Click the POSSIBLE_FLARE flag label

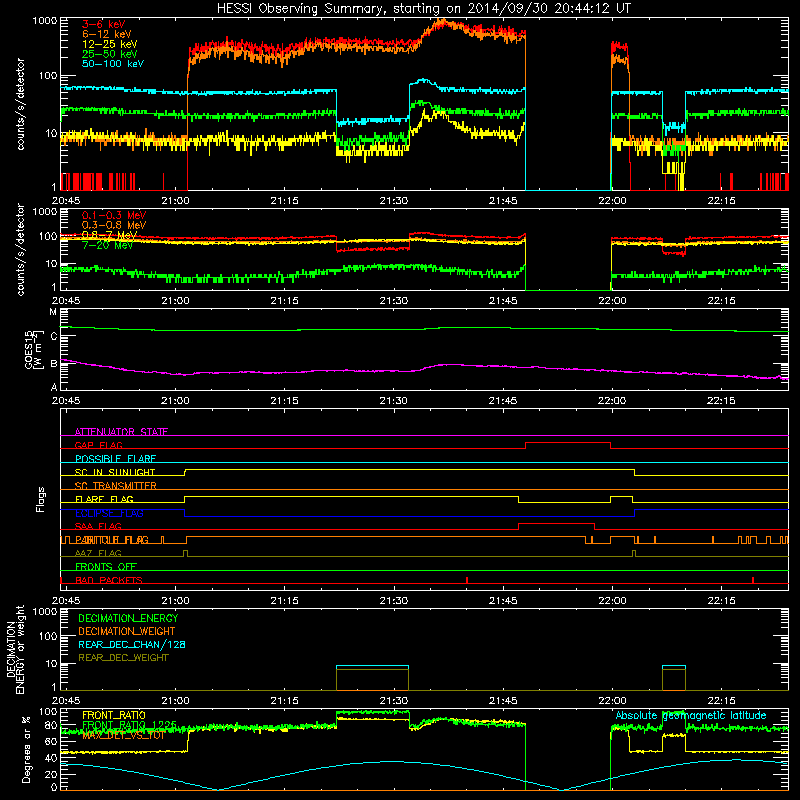coord(115,459)
